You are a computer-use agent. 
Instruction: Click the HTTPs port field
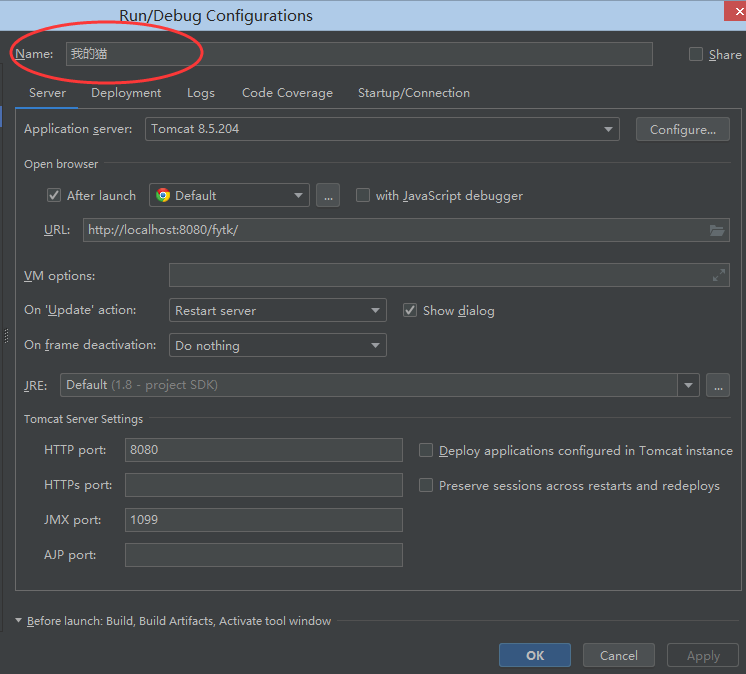(264, 485)
